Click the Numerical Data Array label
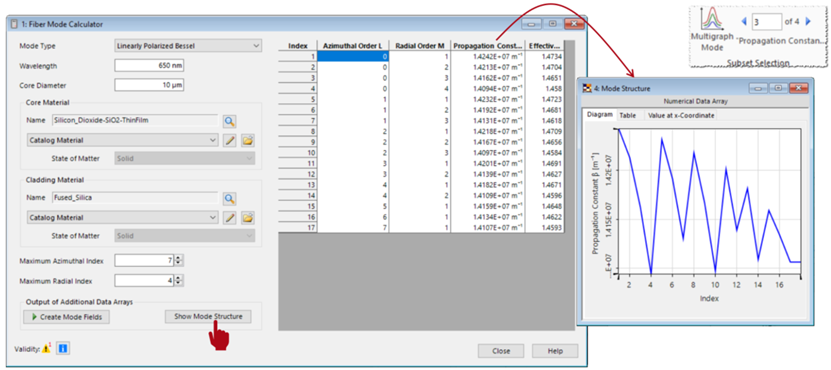 click(x=696, y=101)
